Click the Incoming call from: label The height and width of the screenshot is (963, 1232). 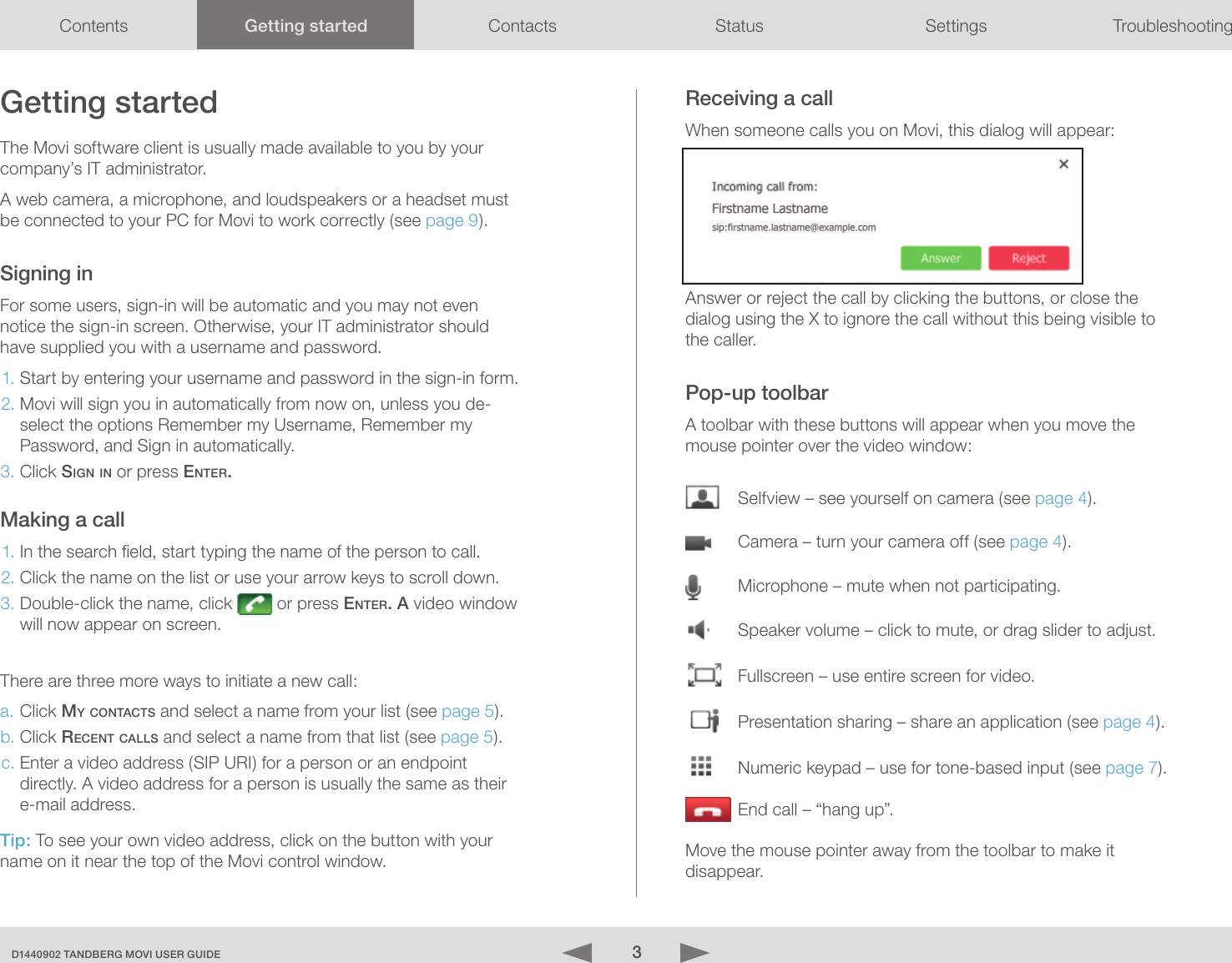(765, 187)
